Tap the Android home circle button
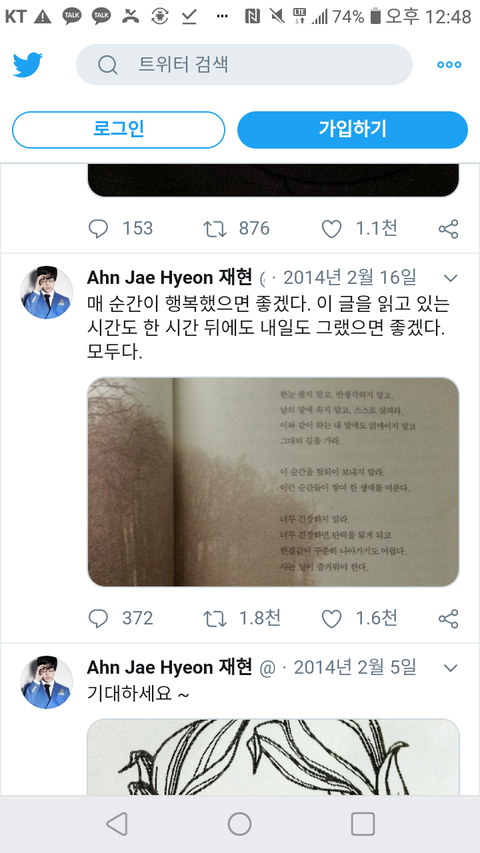480x853 pixels. click(x=239, y=824)
